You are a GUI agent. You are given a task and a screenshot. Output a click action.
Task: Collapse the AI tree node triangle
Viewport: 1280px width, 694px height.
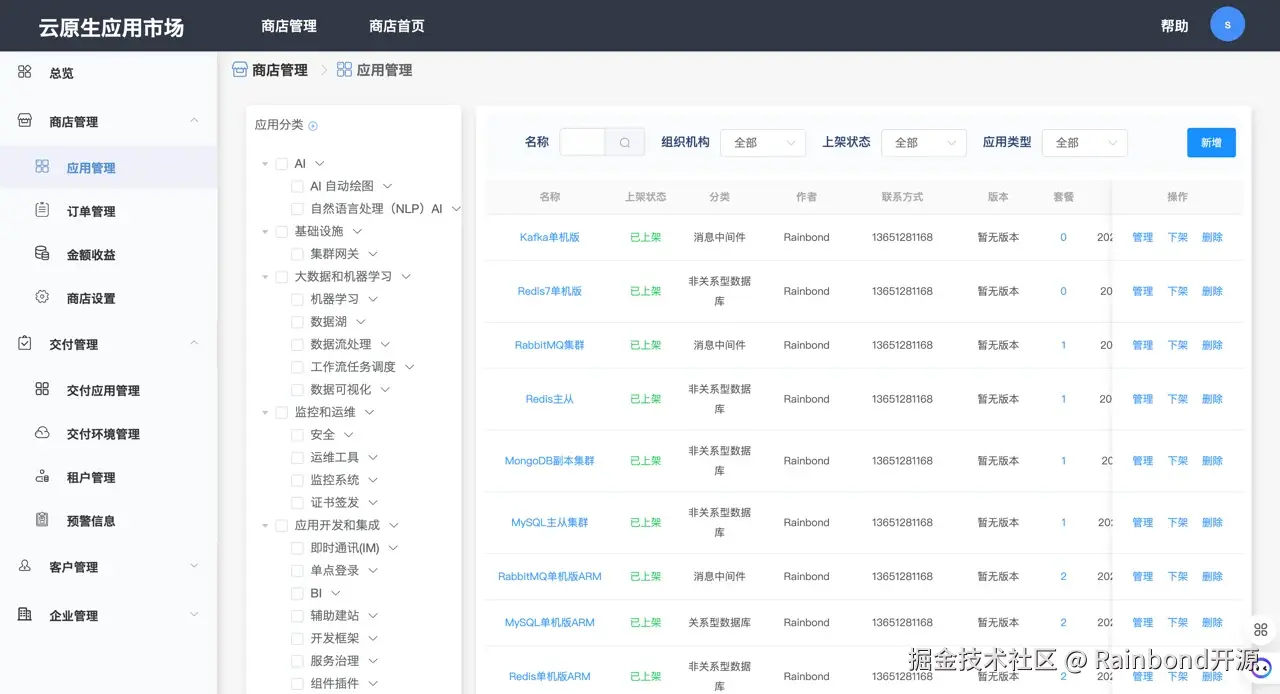click(265, 164)
